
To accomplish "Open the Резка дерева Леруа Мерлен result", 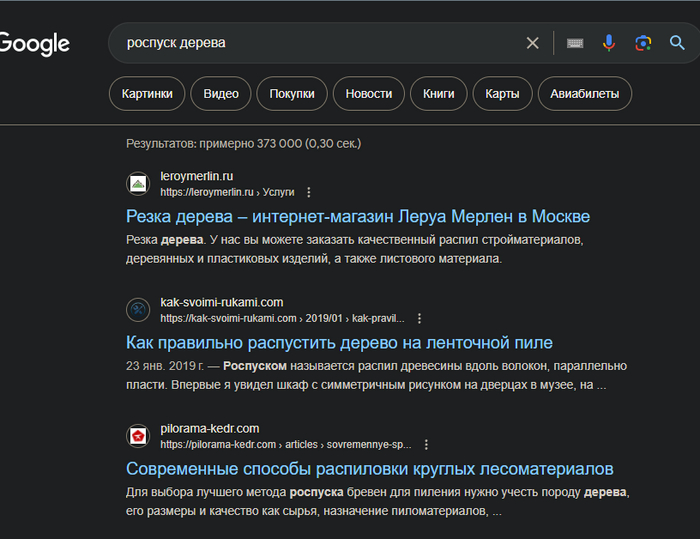I will (358, 216).
